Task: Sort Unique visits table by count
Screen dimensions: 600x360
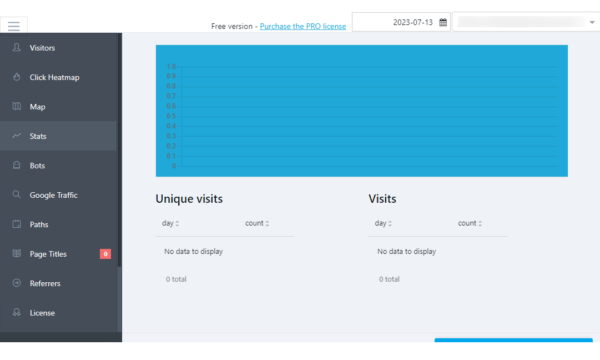Action: tap(257, 223)
